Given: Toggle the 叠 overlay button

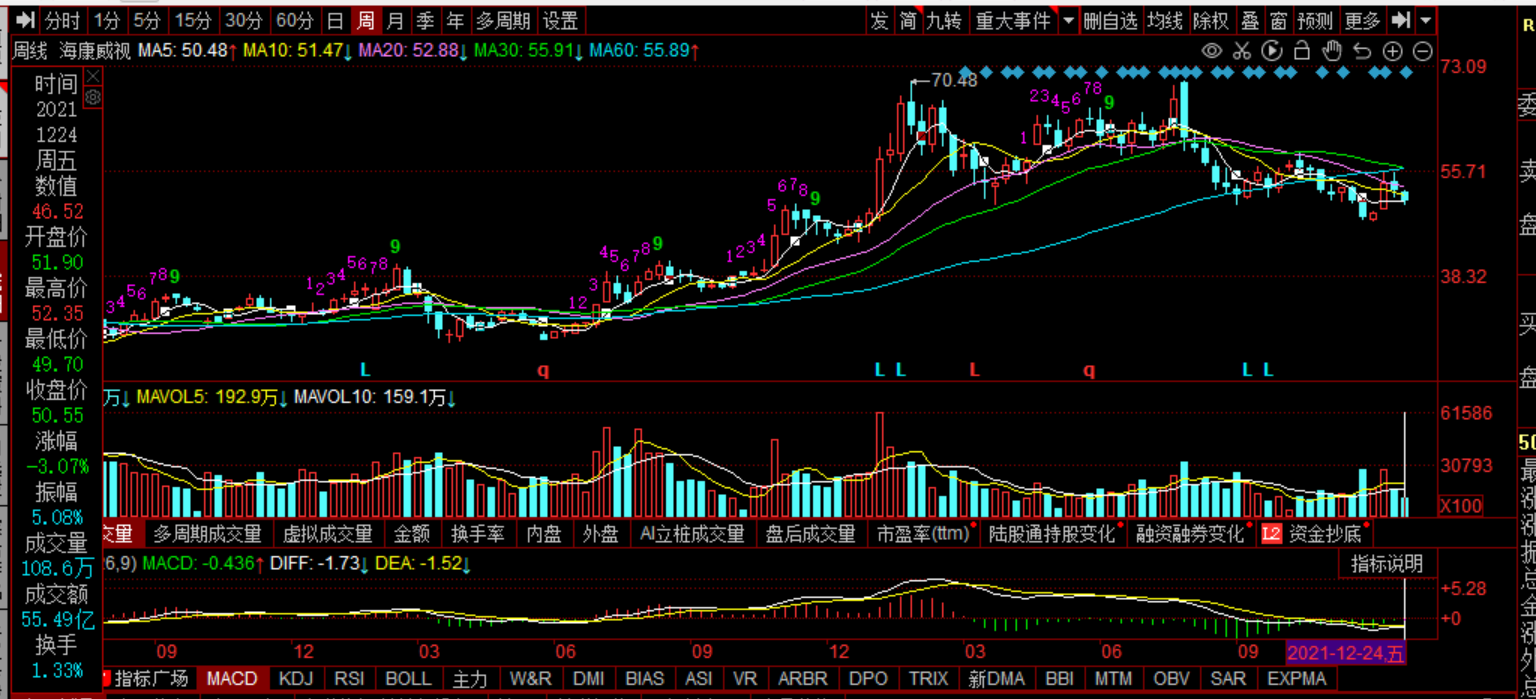Looking at the screenshot, I should 1250,20.
